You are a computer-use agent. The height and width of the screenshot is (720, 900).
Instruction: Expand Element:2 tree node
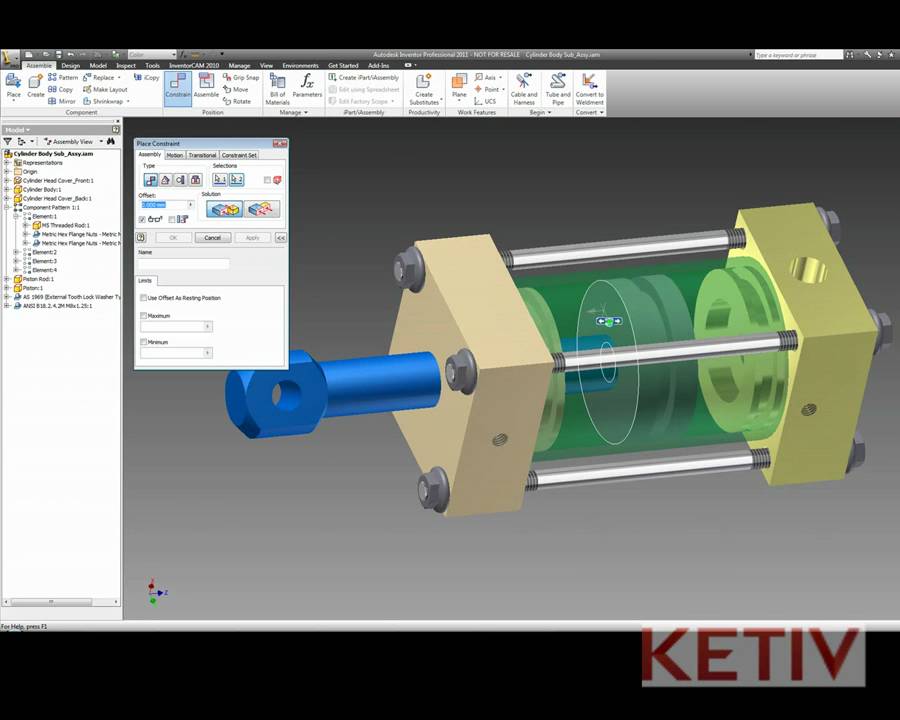click(16, 252)
